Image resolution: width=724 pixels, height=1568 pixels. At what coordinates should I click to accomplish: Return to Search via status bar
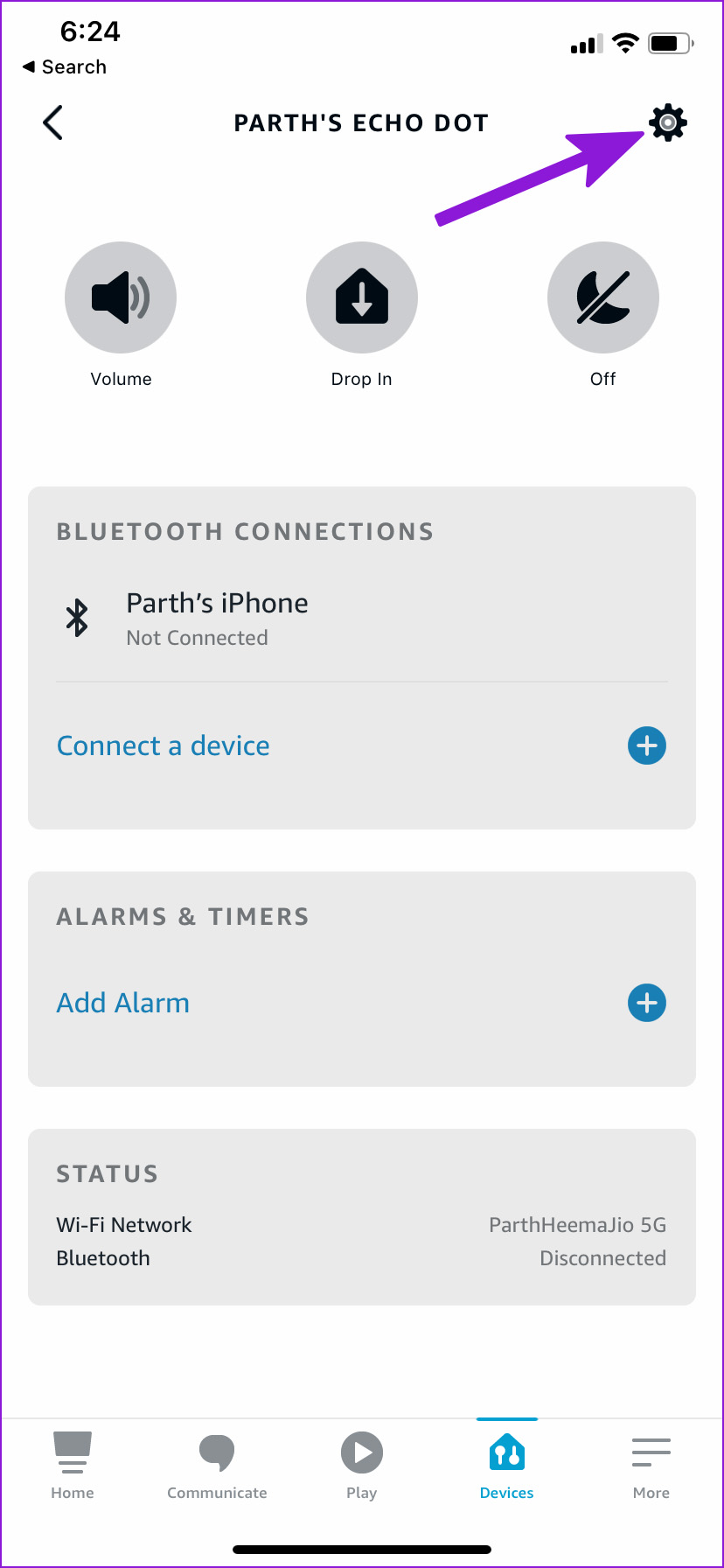tap(65, 67)
